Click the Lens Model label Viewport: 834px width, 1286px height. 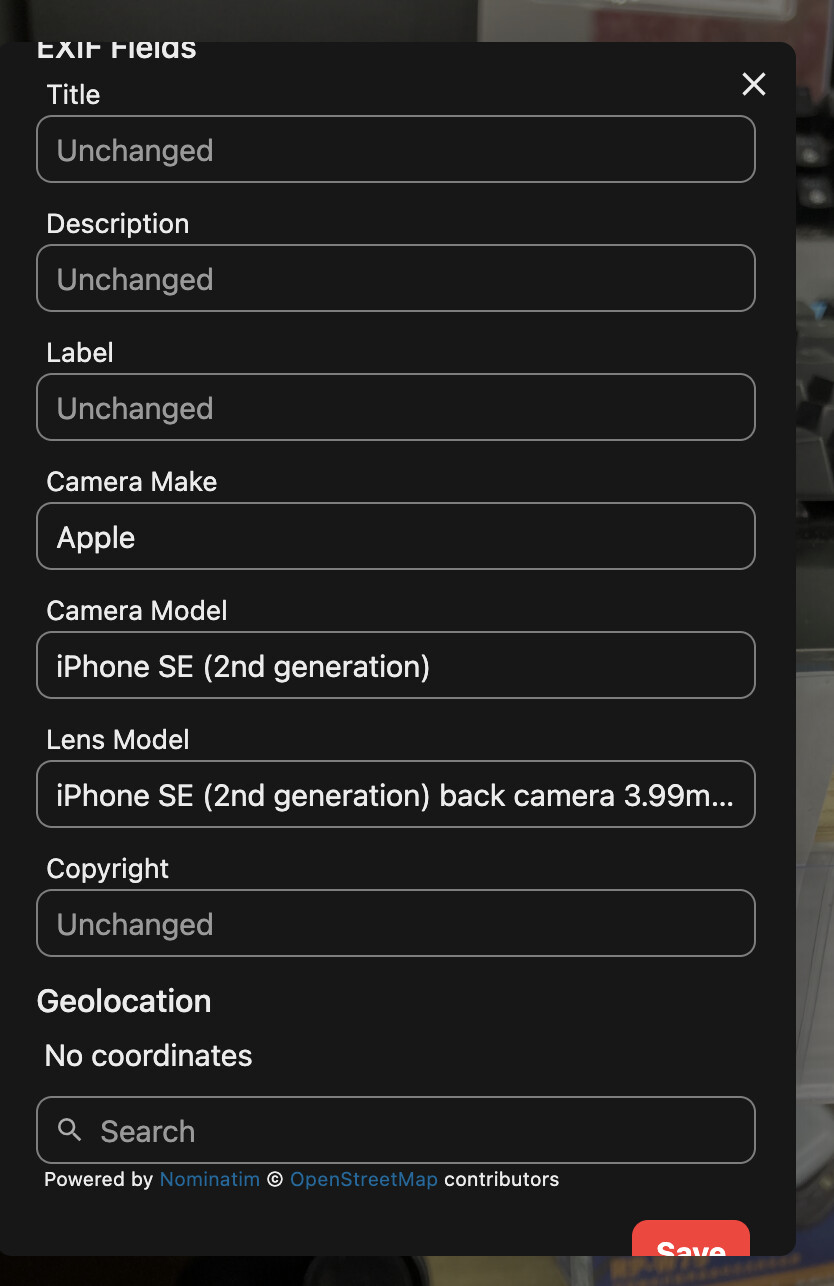coord(118,740)
